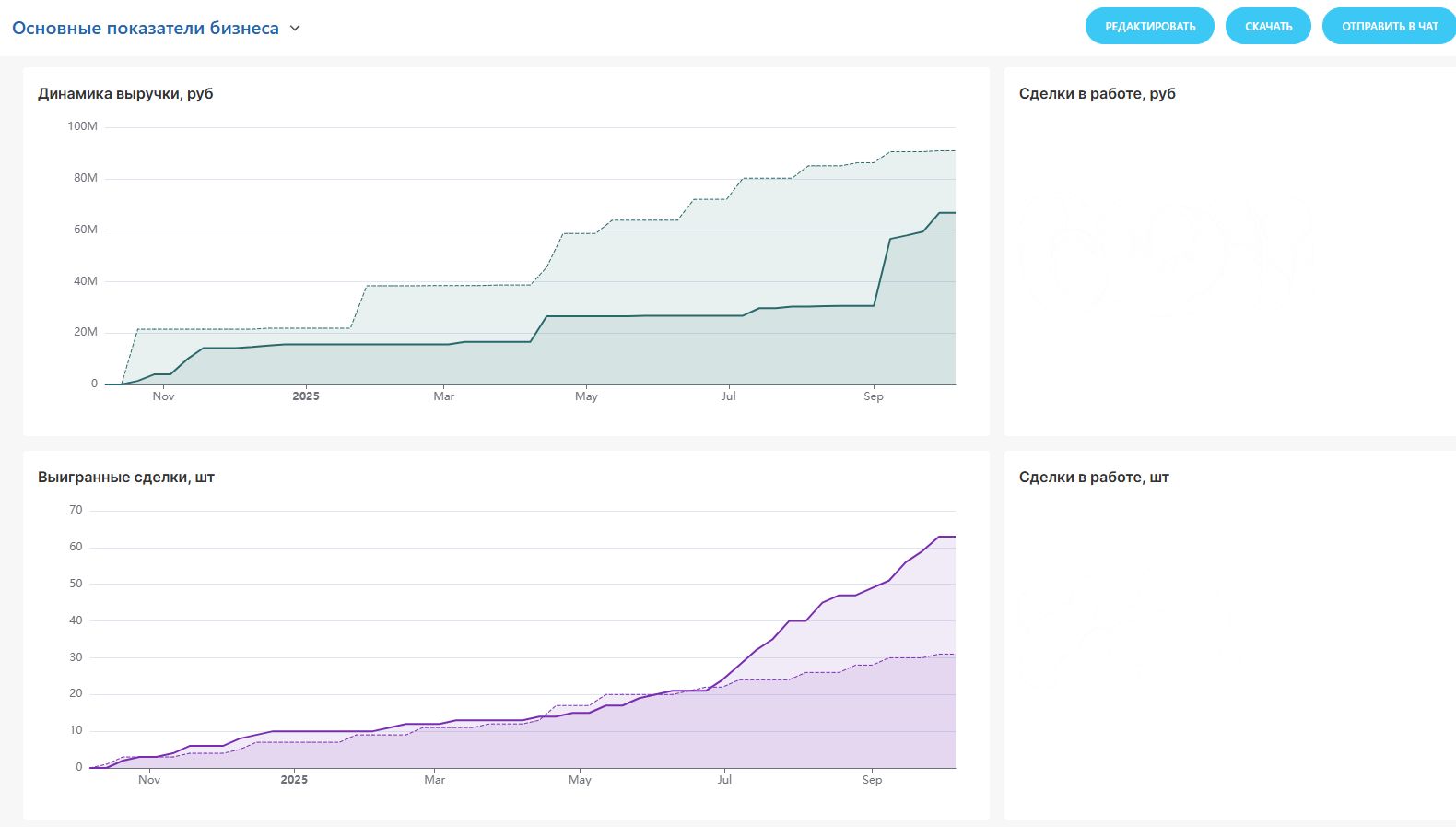
Task: Click the Jul label under the won deals chart
Action: point(724,780)
